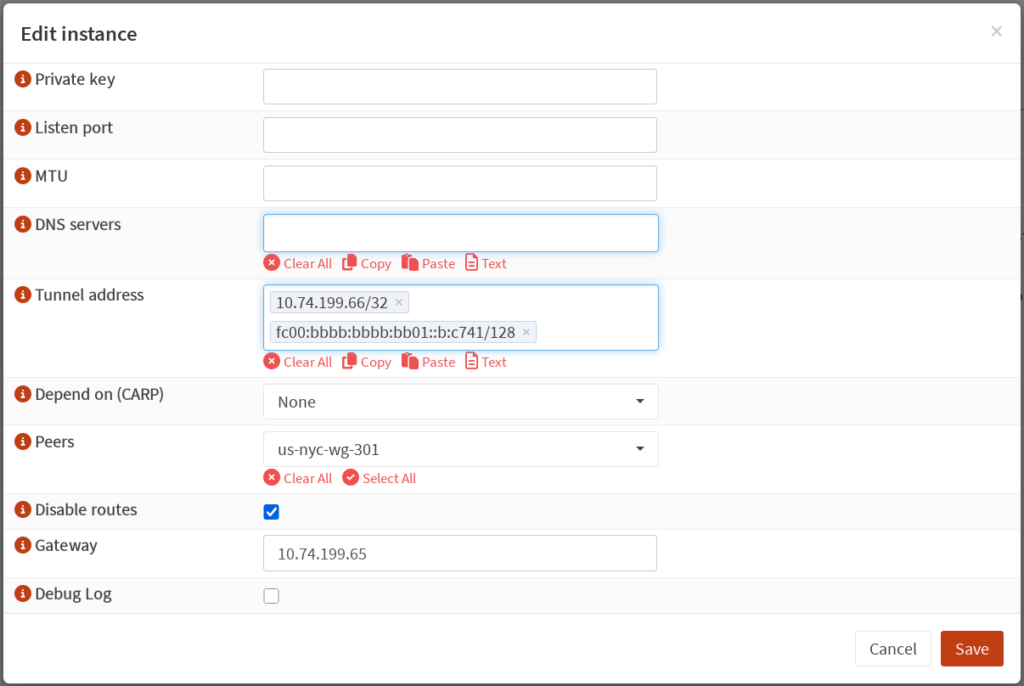1024x686 pixels.
Task: Click into the Gateway field with 10.74.199.65
Action: coord(459,553)
